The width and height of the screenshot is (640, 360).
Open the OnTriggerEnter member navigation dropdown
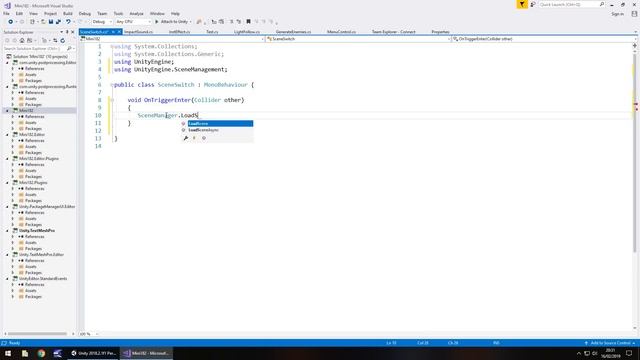pos(543,39)
